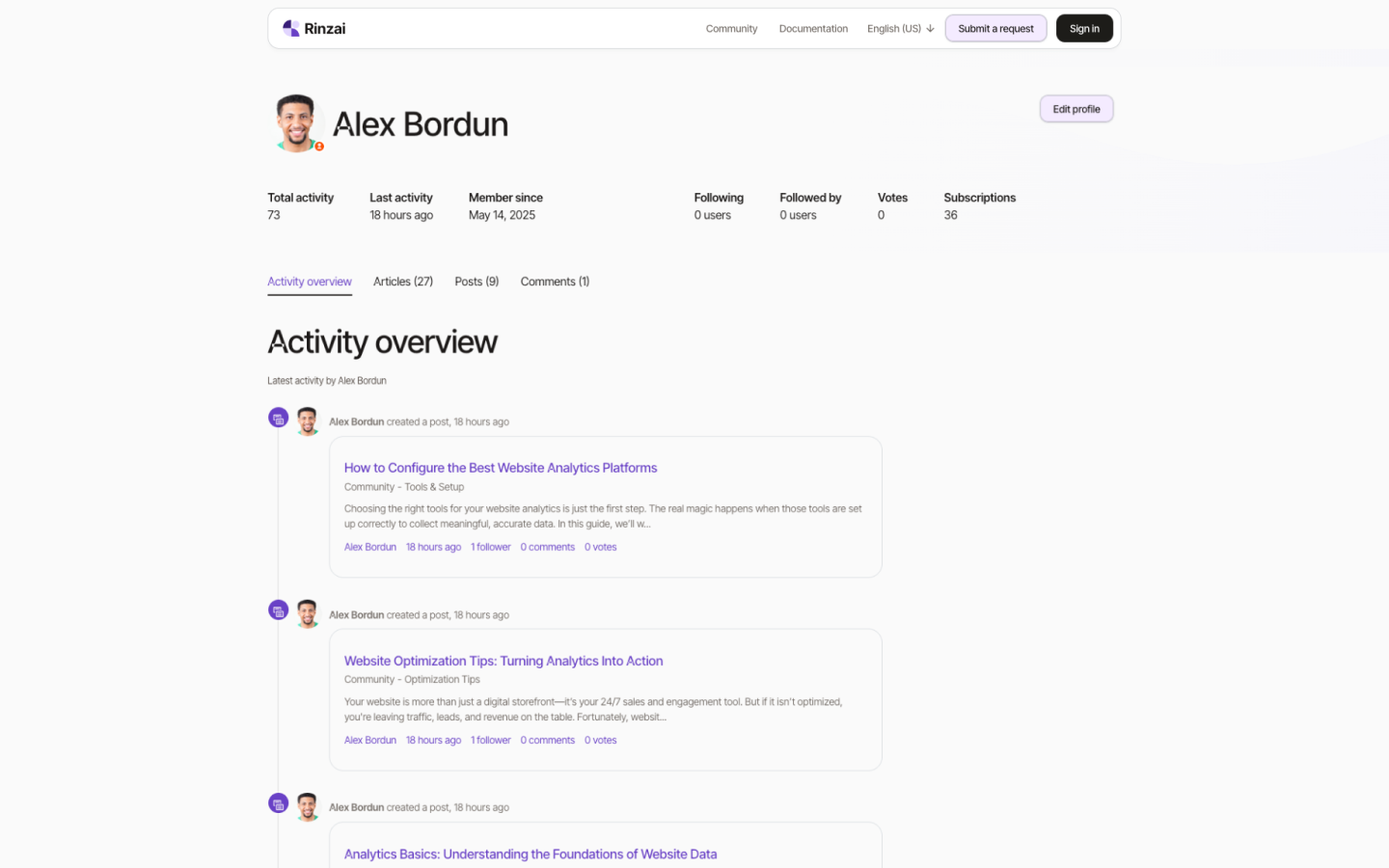Click the Sign in button

[x=1084, y=29]
